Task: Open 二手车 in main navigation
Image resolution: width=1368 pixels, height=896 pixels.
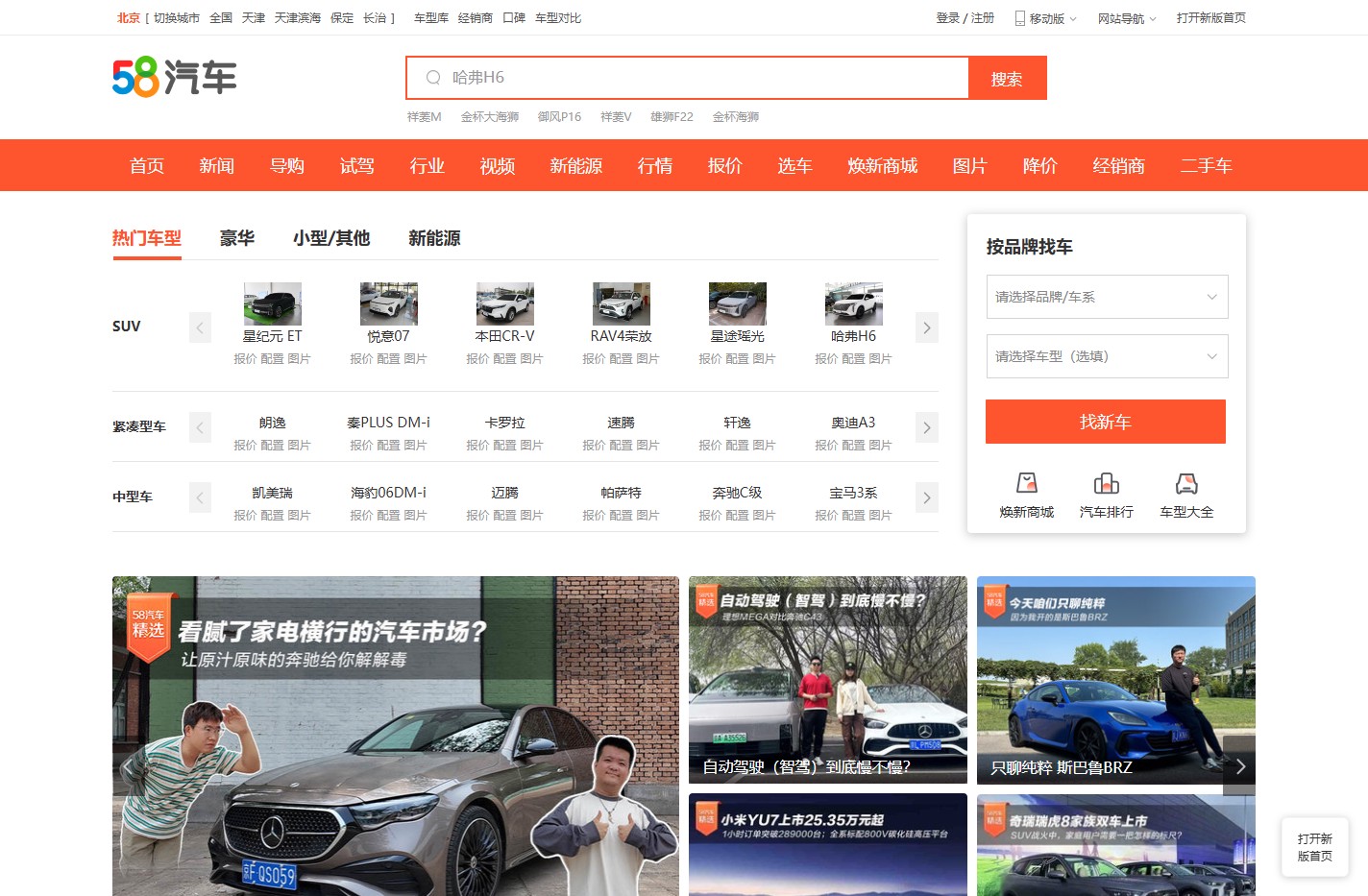Action: pyautogui.click(x=1207, y=165)
